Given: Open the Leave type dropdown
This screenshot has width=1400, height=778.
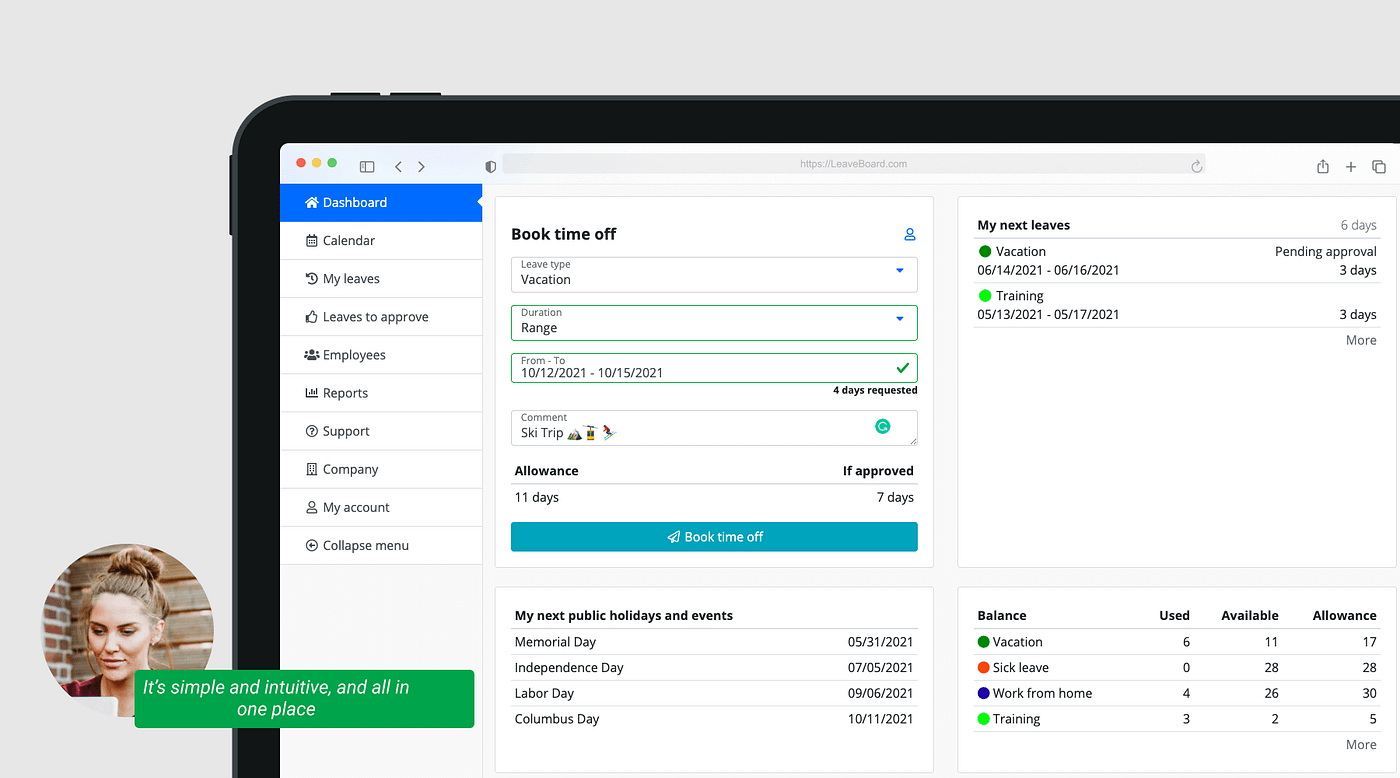Looking at the screenshot, I should coord(714,274).
